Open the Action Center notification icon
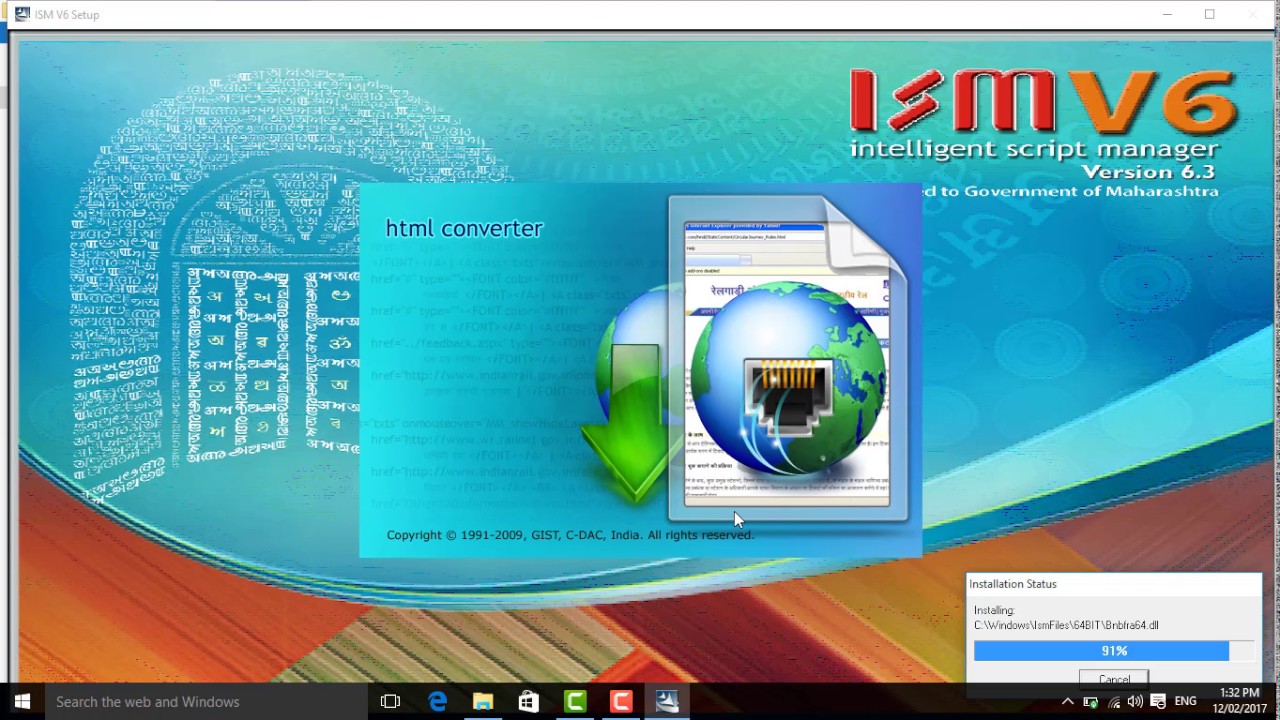This screenshot has width=1280, height=720. (x=1158, y=702)
